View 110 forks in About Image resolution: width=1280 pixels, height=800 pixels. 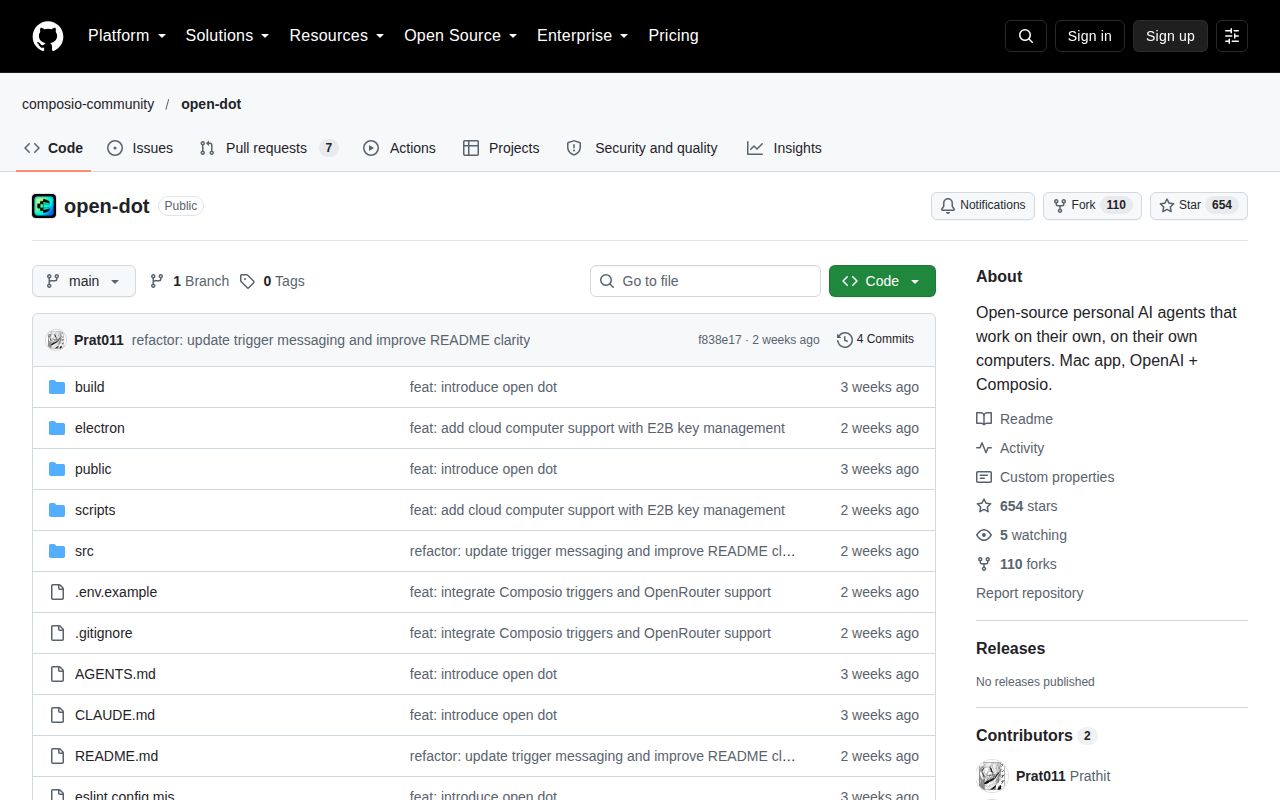pos(1016,564)
